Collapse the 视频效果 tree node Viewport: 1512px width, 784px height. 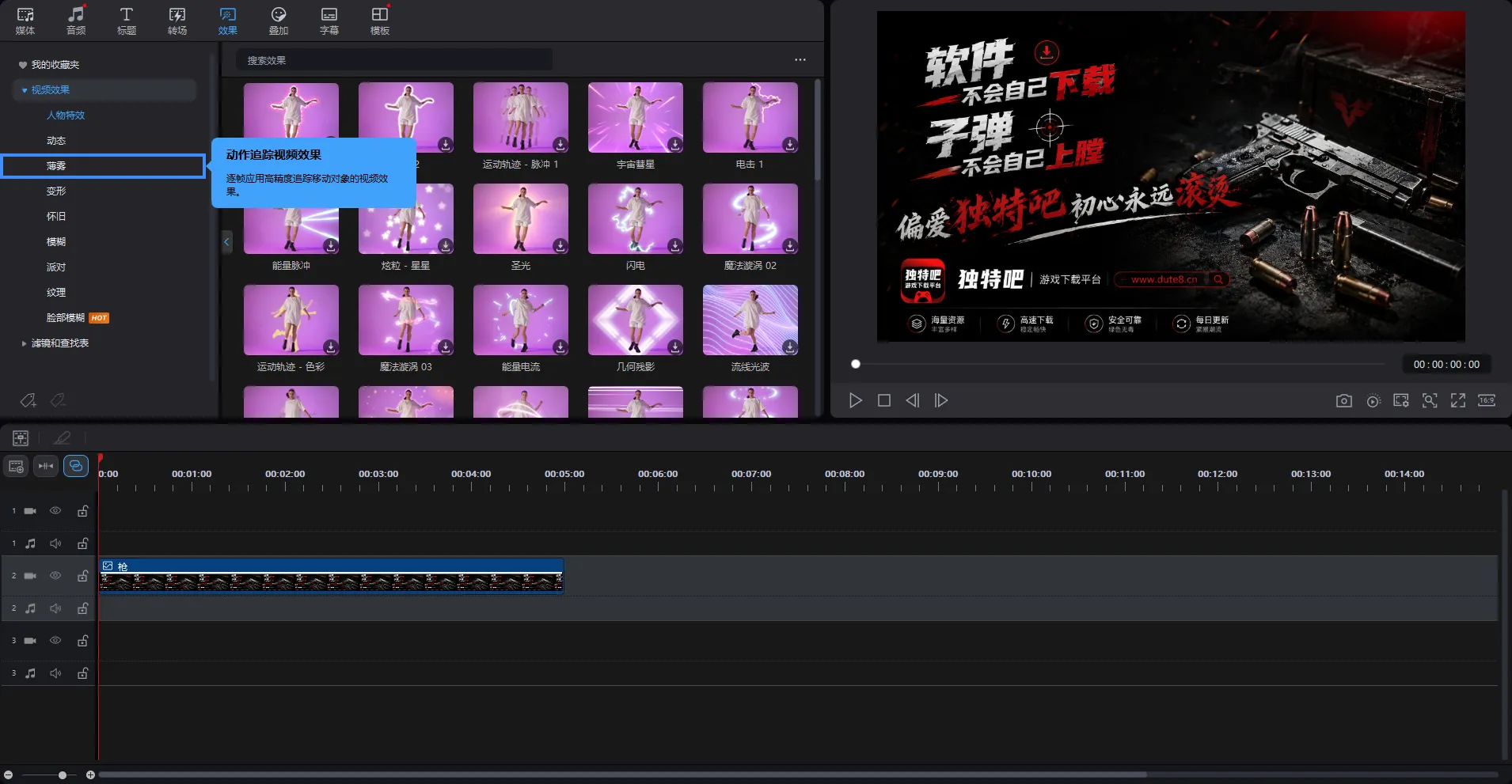(x=25, y=90)
